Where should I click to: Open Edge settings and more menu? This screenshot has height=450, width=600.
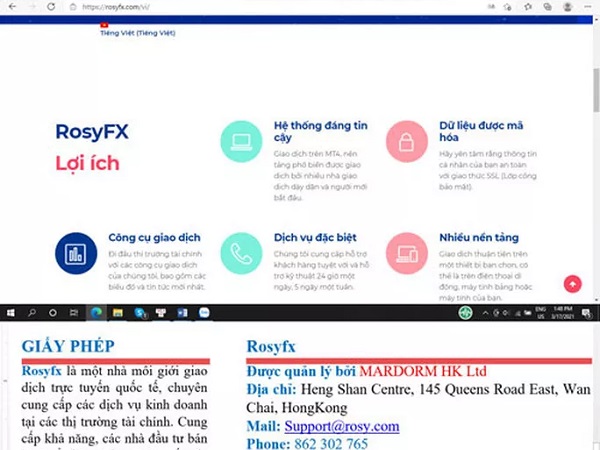point(588,7)
